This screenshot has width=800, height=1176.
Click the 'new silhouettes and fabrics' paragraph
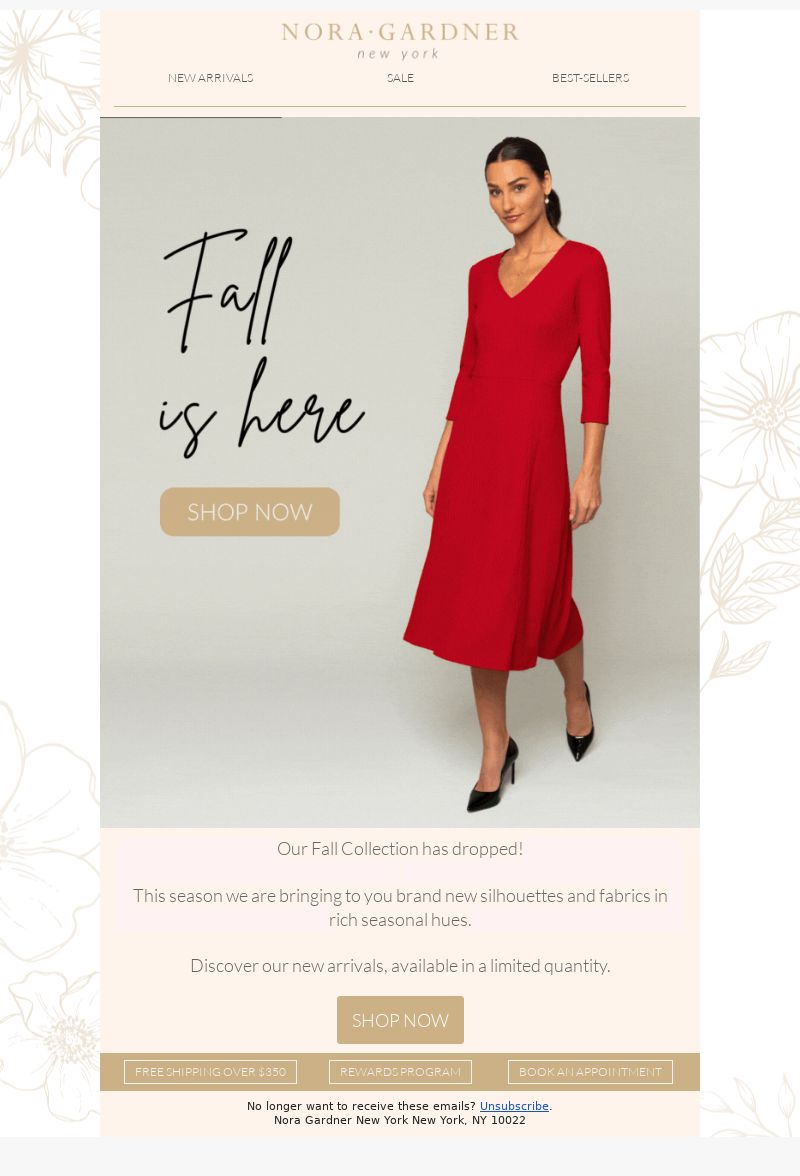pos(400,908)
